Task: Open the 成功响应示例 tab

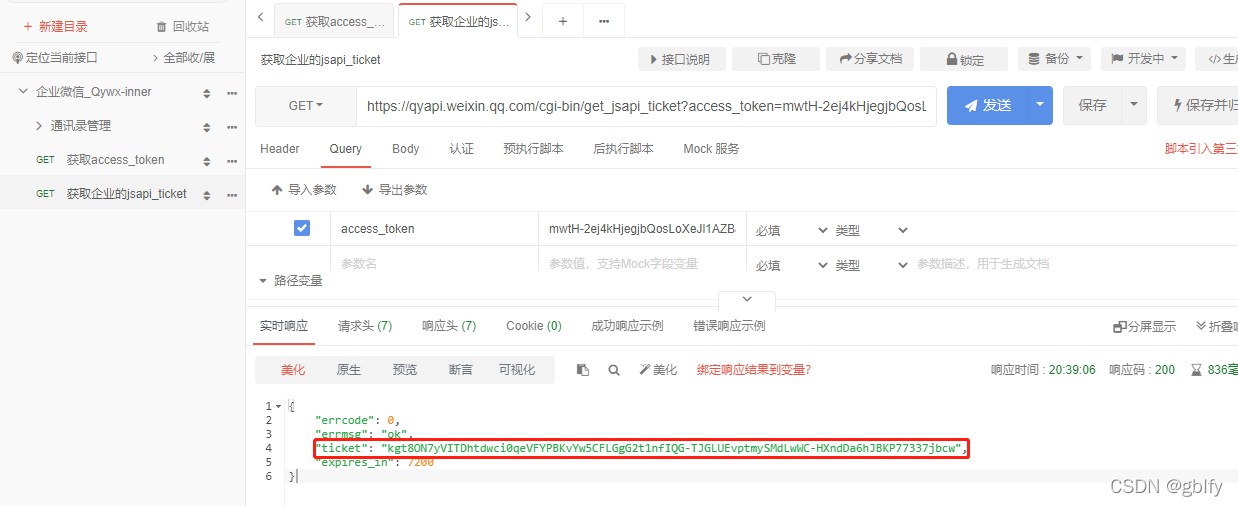Action: (627, 326)
